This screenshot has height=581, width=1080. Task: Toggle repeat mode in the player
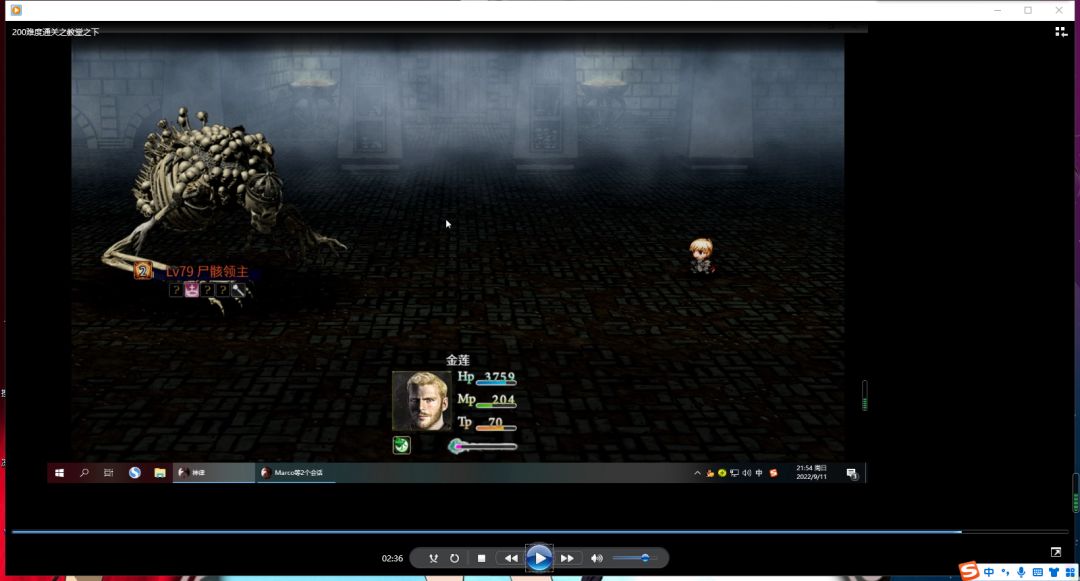coord(455,558)
